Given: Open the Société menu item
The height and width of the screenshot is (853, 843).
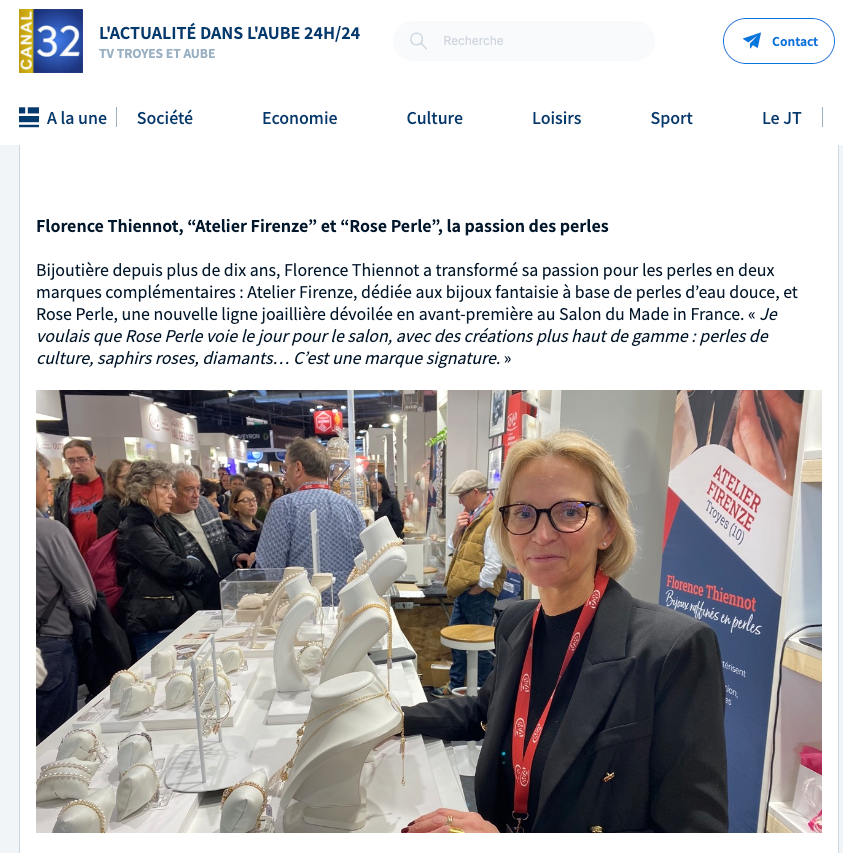Looking at the screenshot, I should (165, 118).
